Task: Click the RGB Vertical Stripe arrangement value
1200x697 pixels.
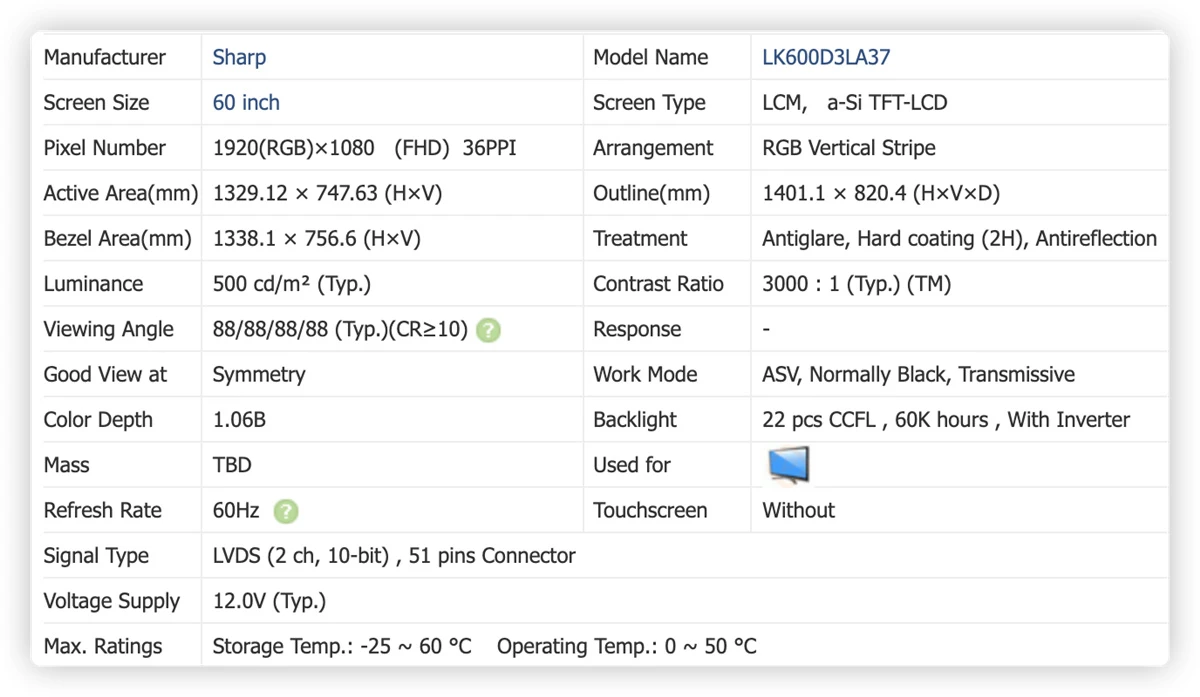Action: (849, 148)
